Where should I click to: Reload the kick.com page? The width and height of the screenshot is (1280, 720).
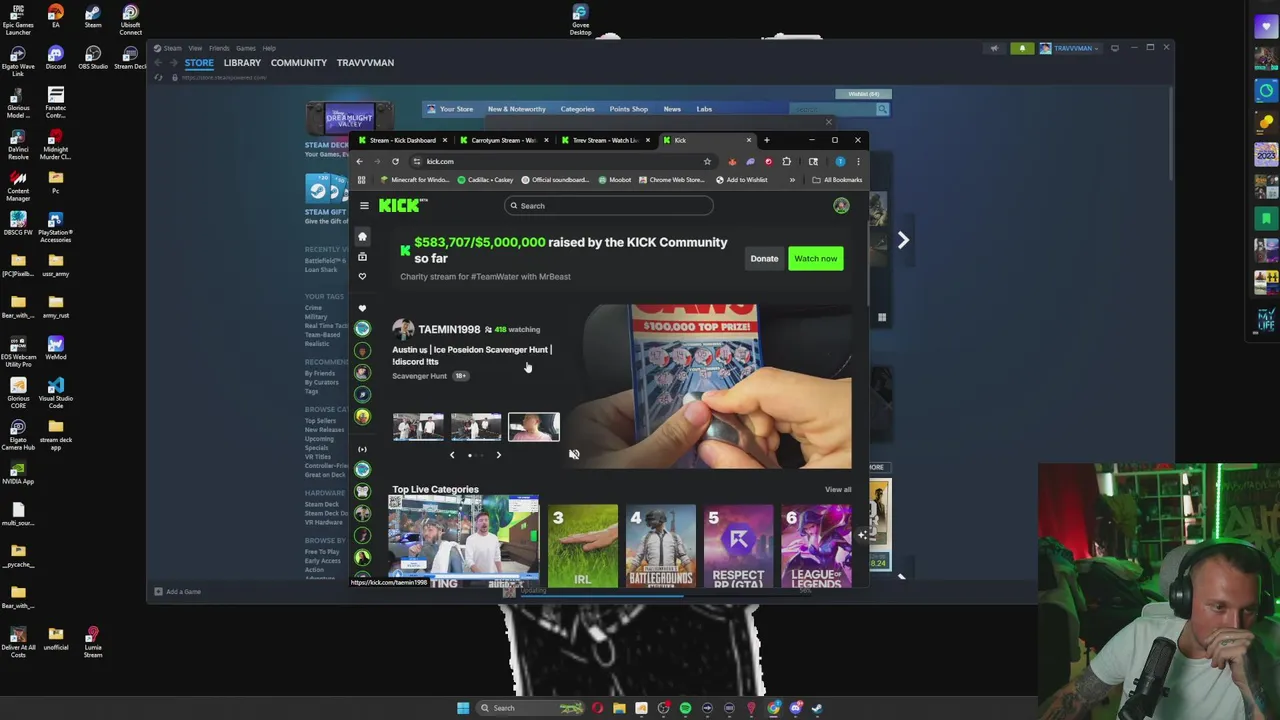395,162
